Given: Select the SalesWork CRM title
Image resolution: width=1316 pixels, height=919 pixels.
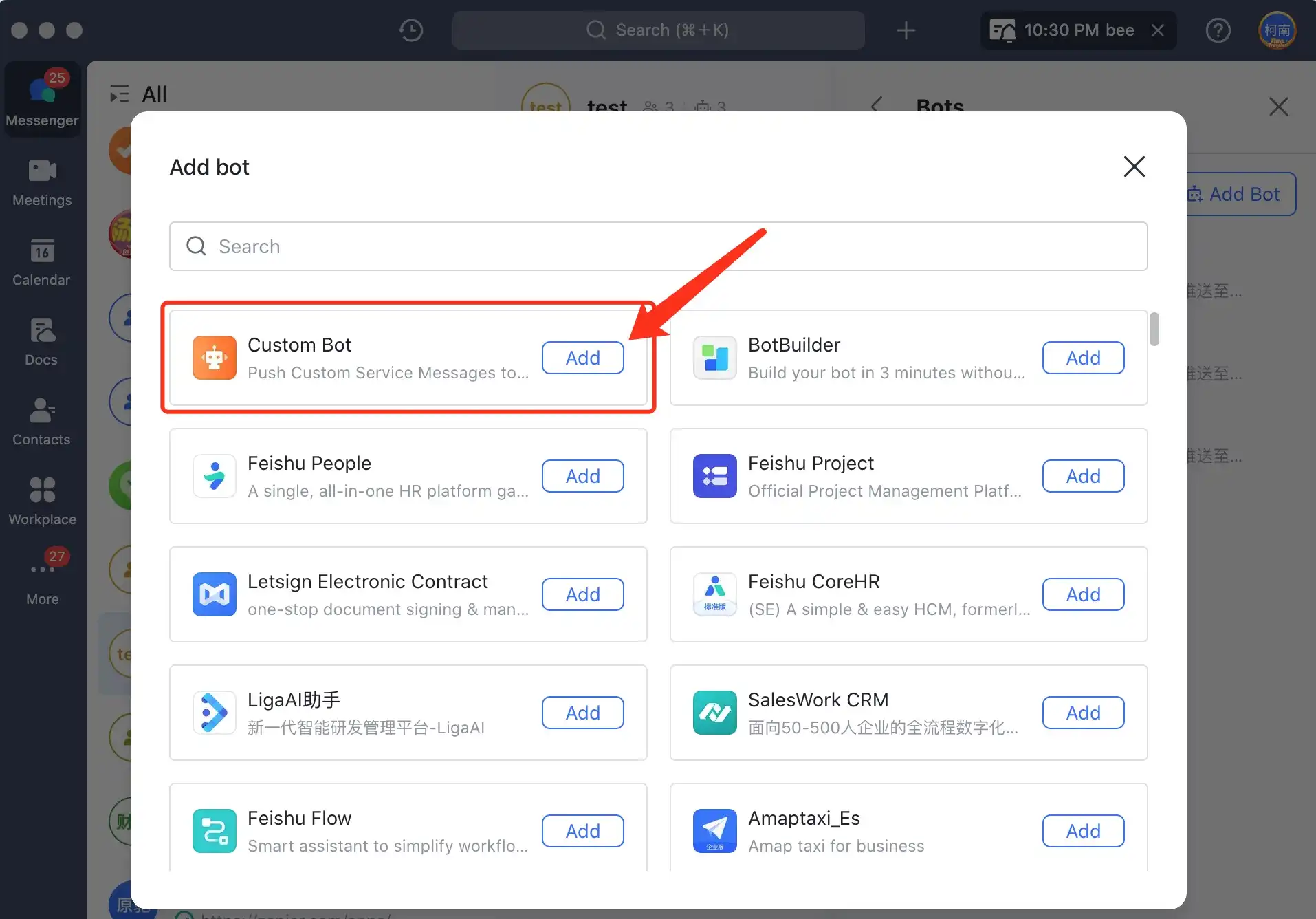Looking at the screenshot, I should point(818,700).
